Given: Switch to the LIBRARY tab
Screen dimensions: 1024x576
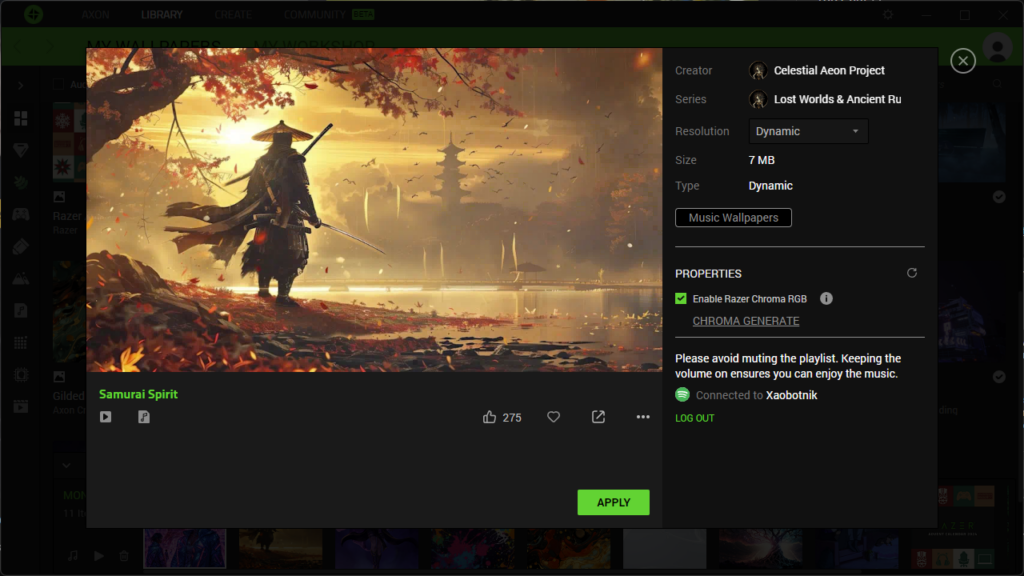Looking at the screenshot, I should pyautogui.click(x=161, y=14).
